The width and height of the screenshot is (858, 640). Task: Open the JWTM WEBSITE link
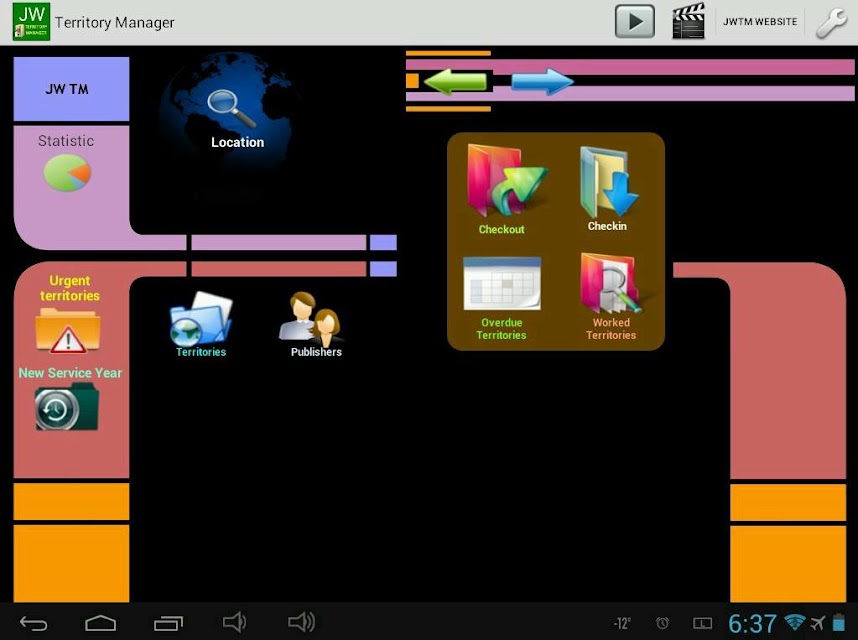[x=760, y=22]
